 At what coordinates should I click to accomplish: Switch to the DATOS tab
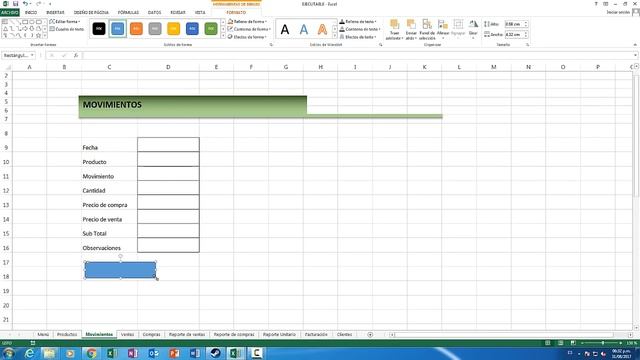tap(155, 13)
